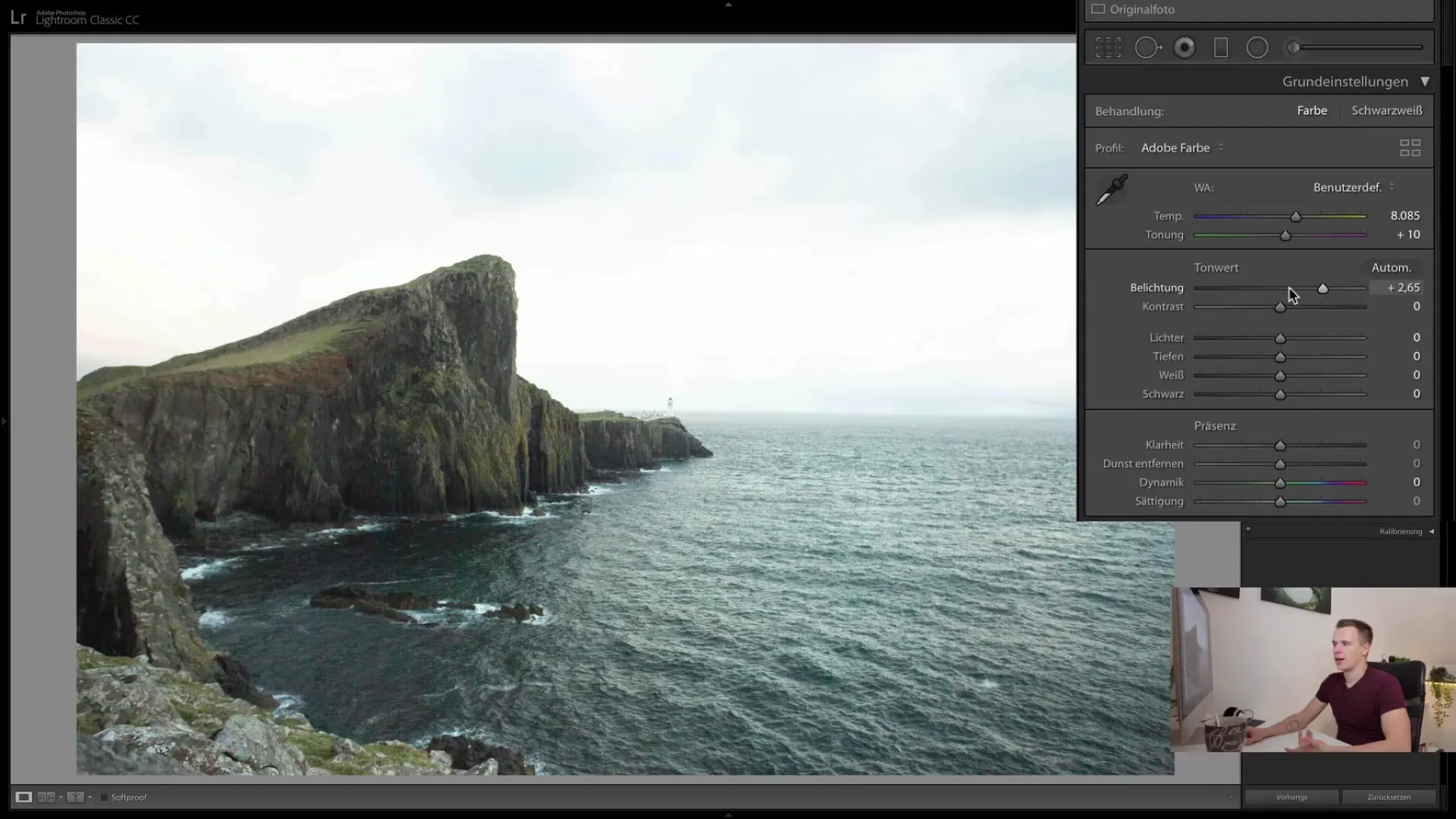Select the Radial Filter tool
This screenshot has width=1456, height=819.
click(x=1257, y=48)
